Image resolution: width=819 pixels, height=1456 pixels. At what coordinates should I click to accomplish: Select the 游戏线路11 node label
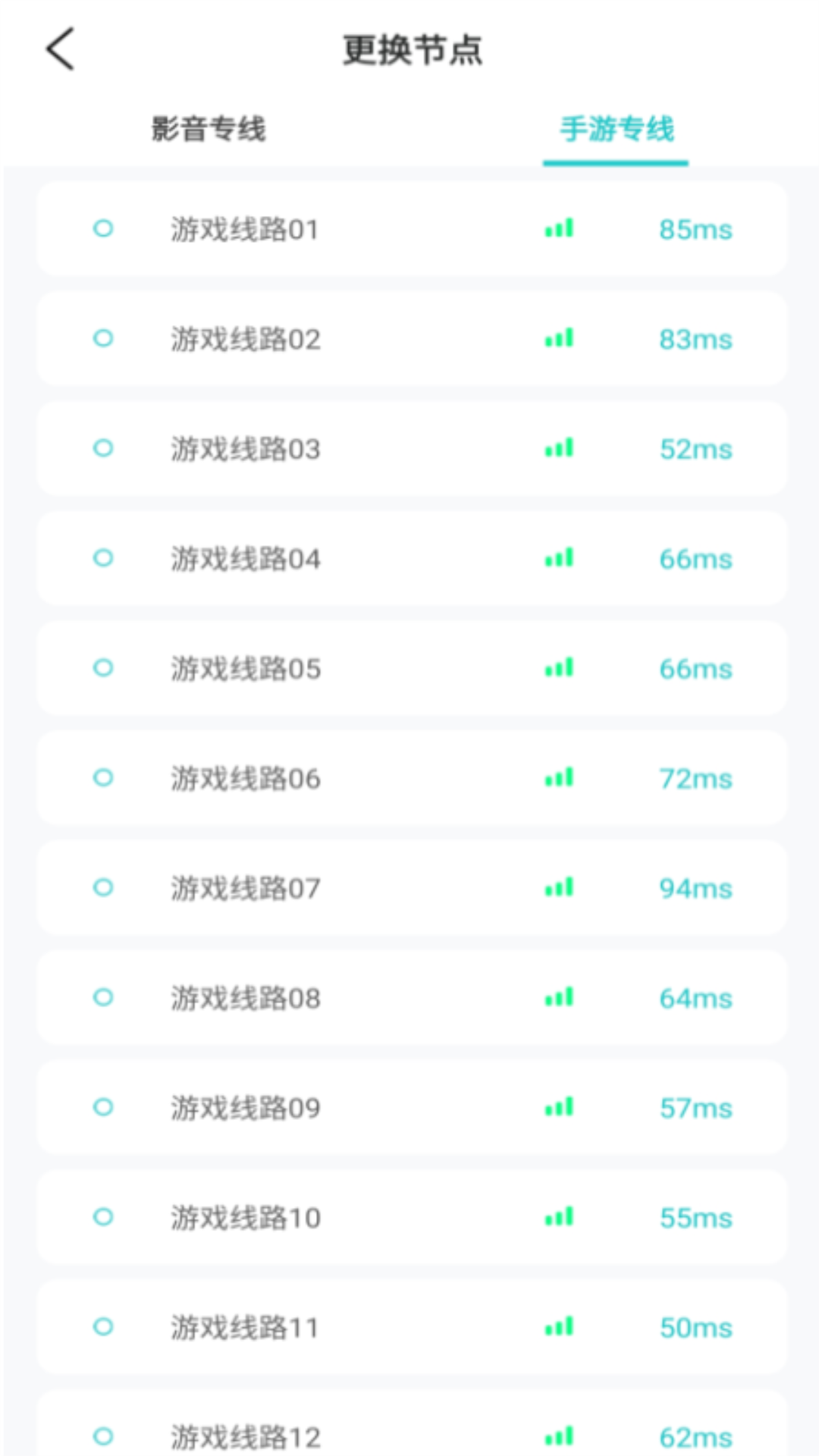coord(244,1327)
